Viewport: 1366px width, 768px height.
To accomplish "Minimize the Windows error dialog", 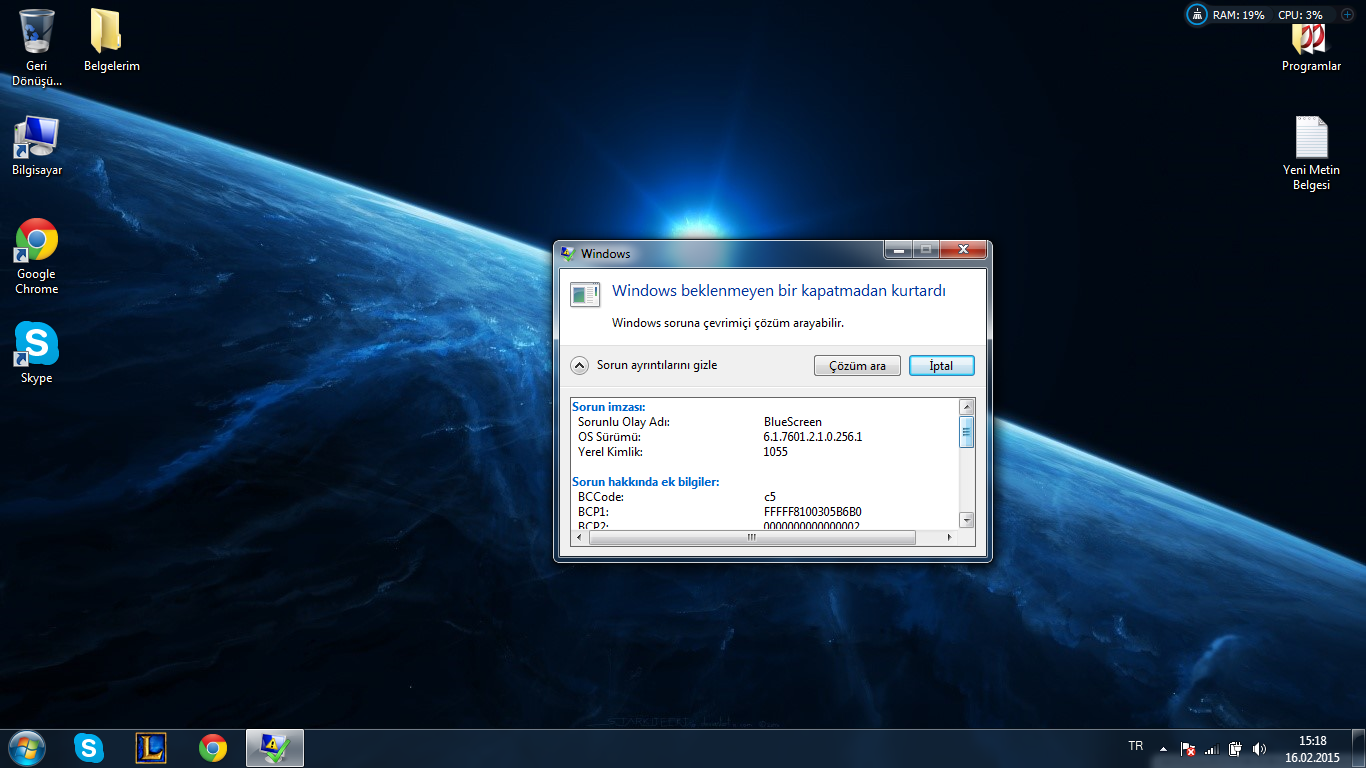I will pyautogui.click(x=897, y=250).
